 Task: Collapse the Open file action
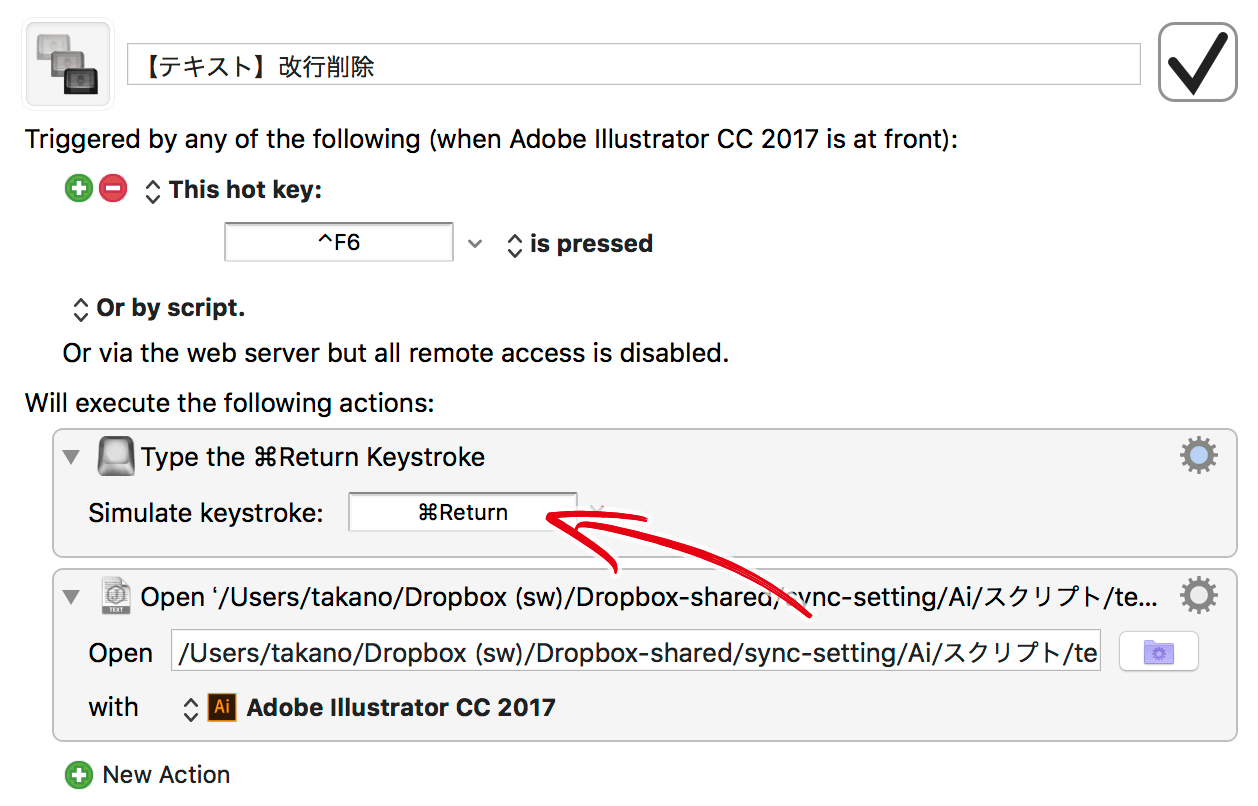pos(71,597)
